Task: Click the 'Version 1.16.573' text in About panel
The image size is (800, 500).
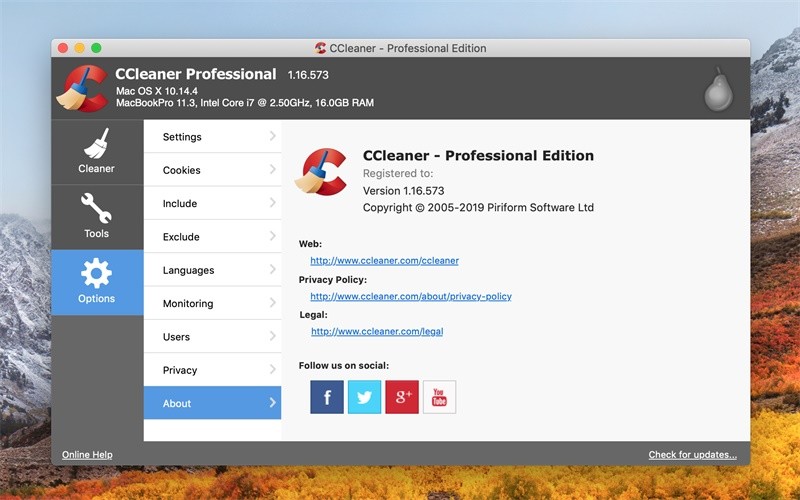Action: tap(404, 191)
